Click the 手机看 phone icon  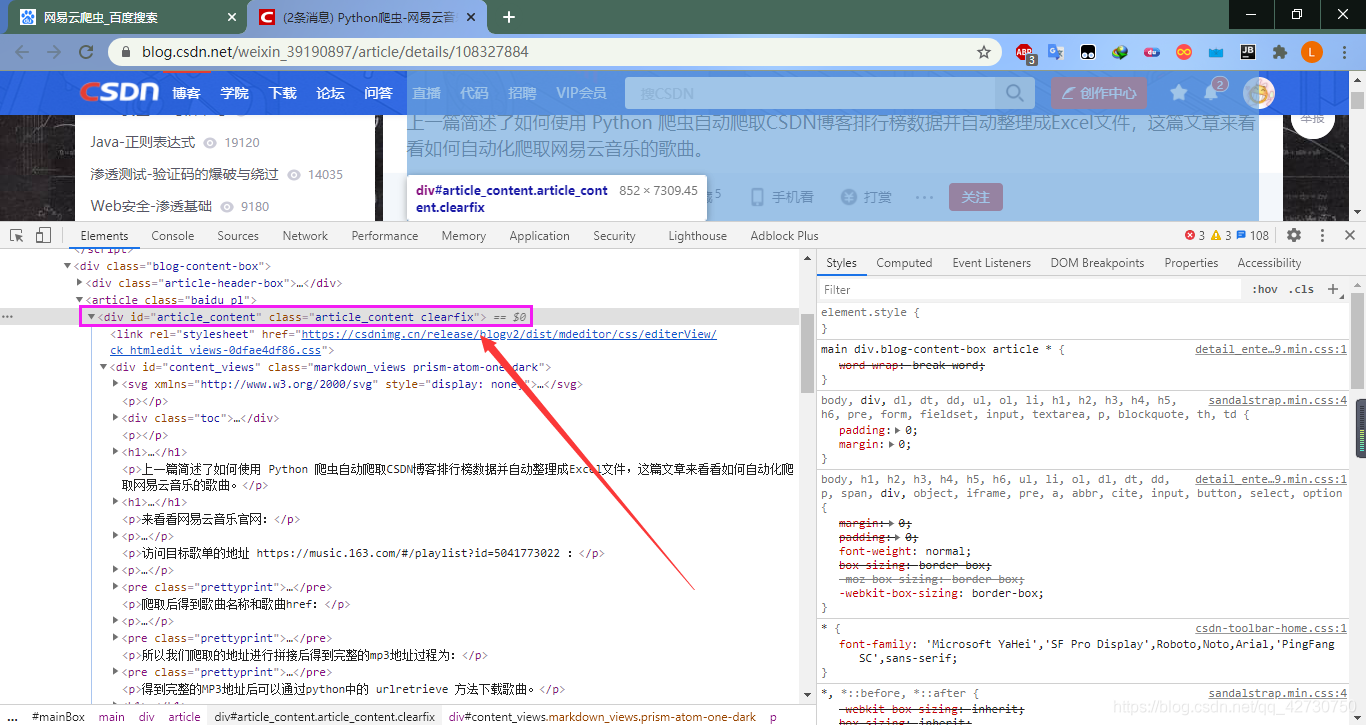click(758, 197)
